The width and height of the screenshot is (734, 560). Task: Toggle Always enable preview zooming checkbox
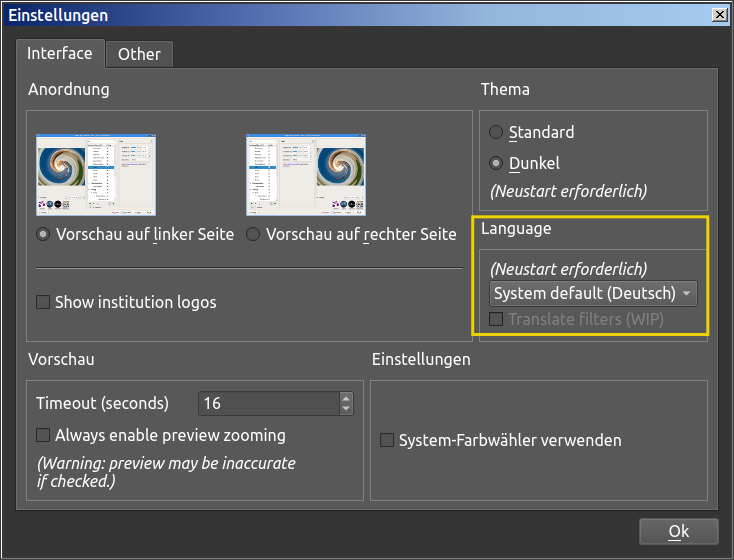click(43, 435)
